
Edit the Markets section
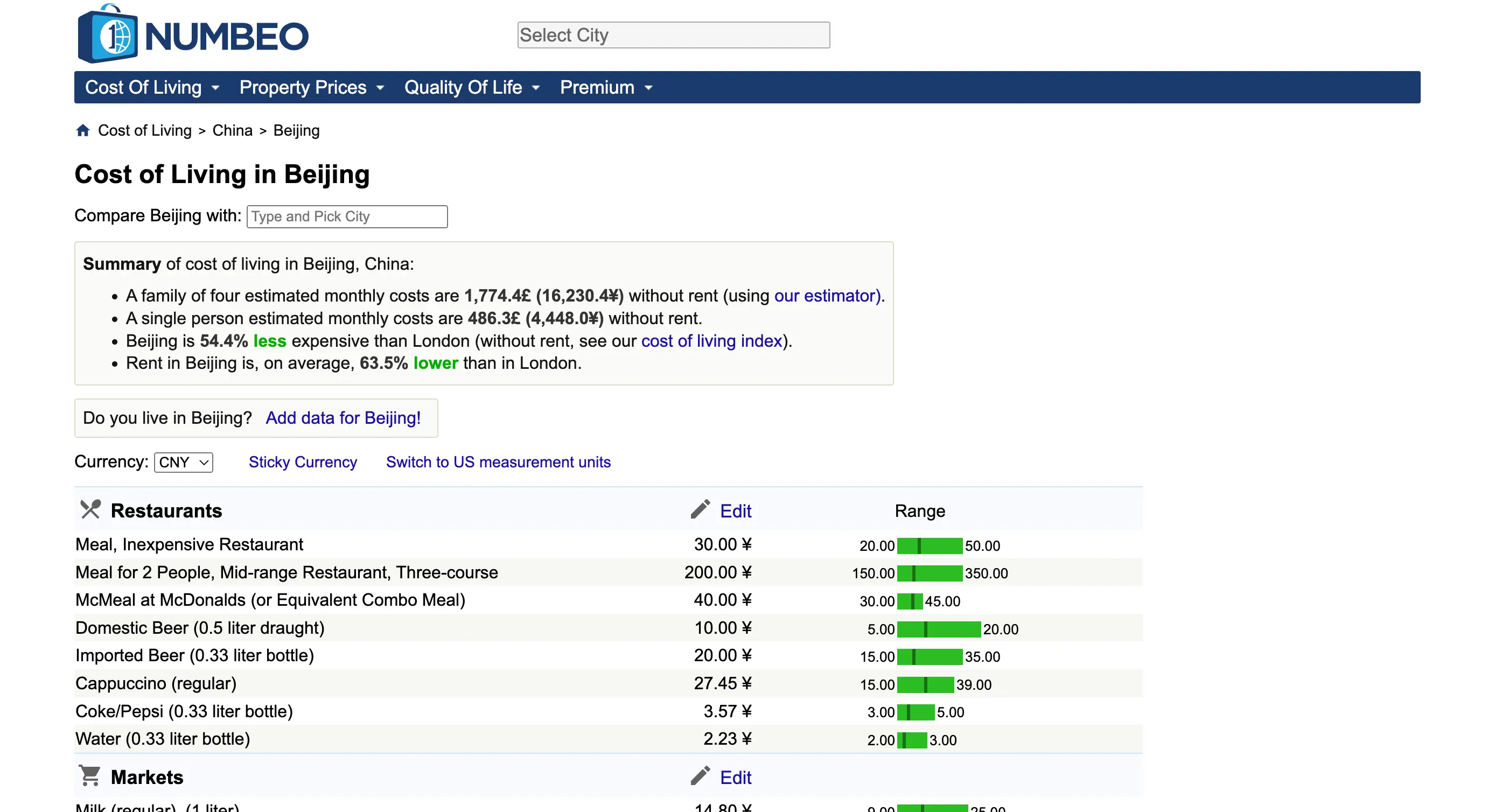(735, 777)
